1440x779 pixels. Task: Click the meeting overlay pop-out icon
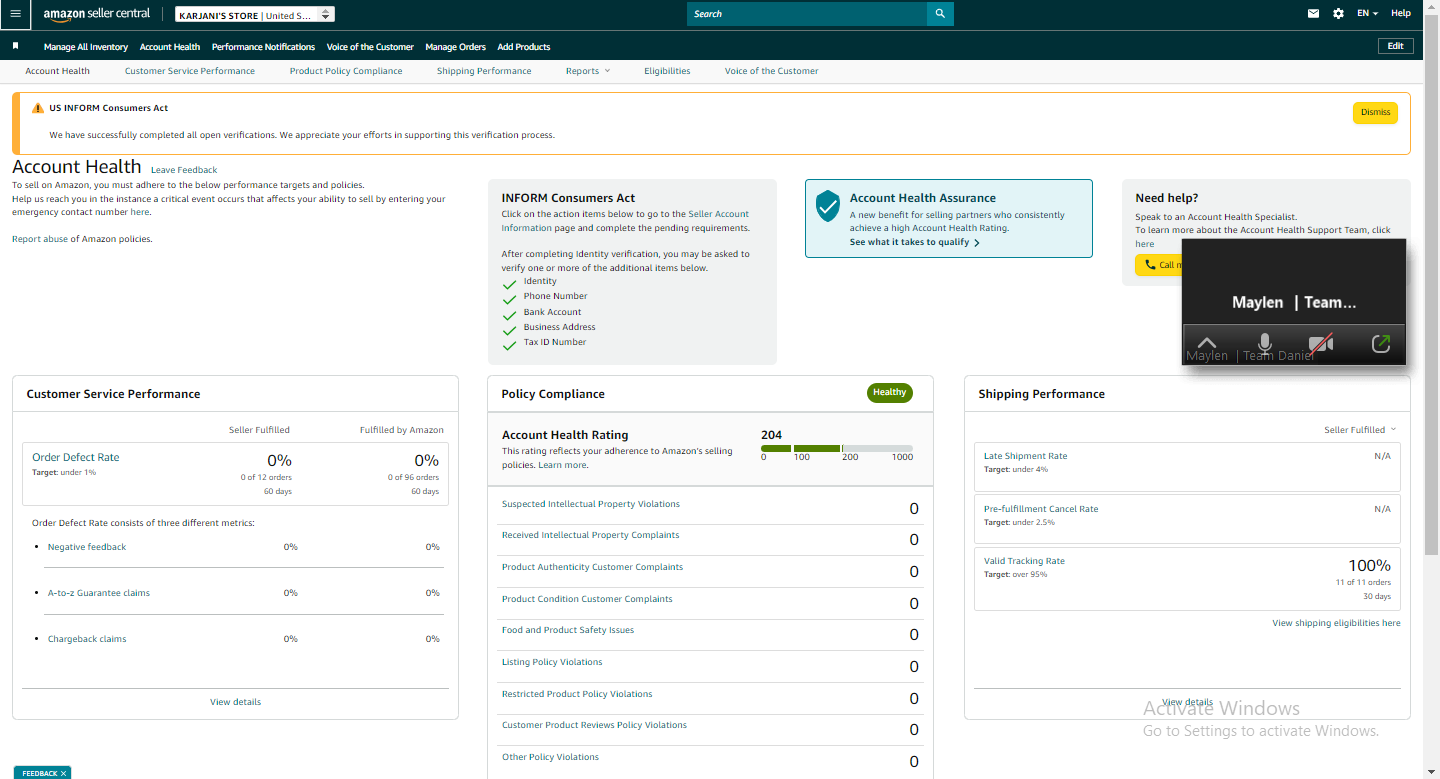coord(1381,344)
